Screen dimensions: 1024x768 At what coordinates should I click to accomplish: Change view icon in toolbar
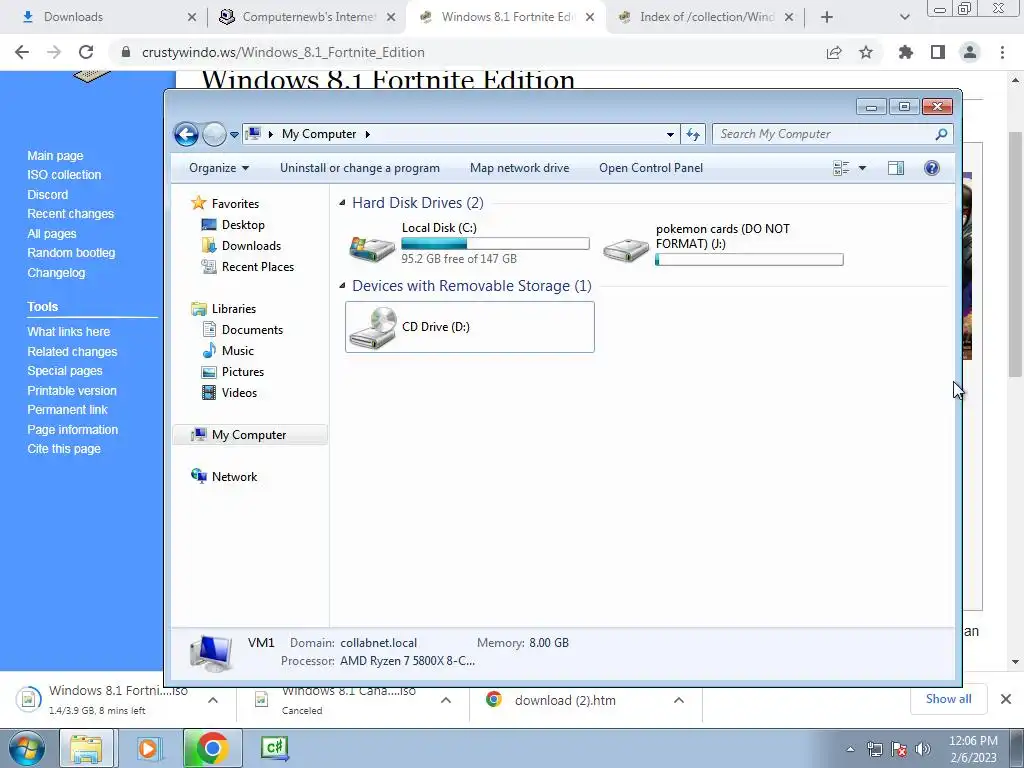coord(841,168)
